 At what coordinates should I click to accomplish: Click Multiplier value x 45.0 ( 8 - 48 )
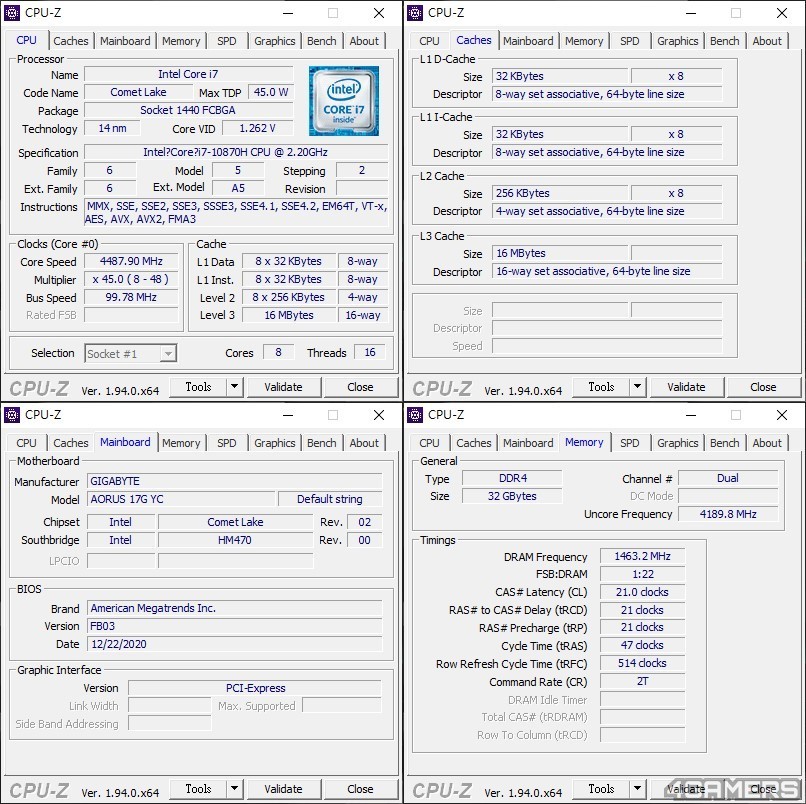[x=131, y=279]
